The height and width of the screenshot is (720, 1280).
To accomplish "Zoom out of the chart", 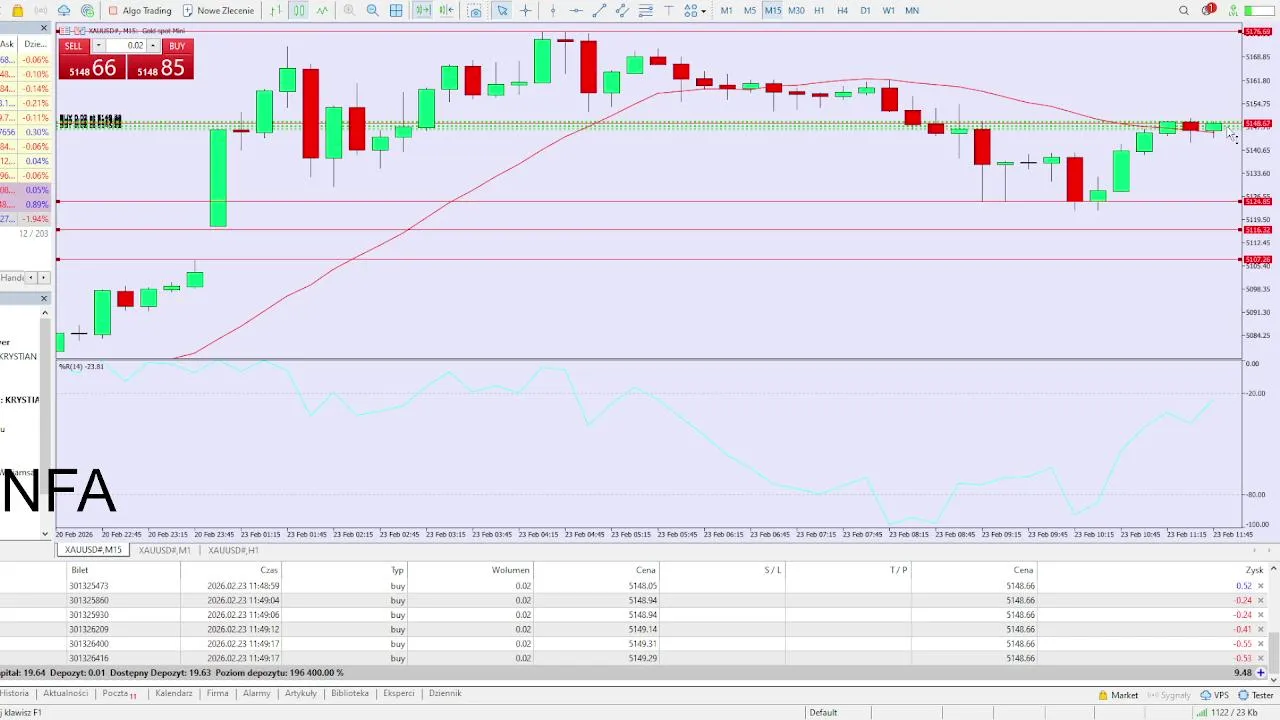I will coord(372,11).
